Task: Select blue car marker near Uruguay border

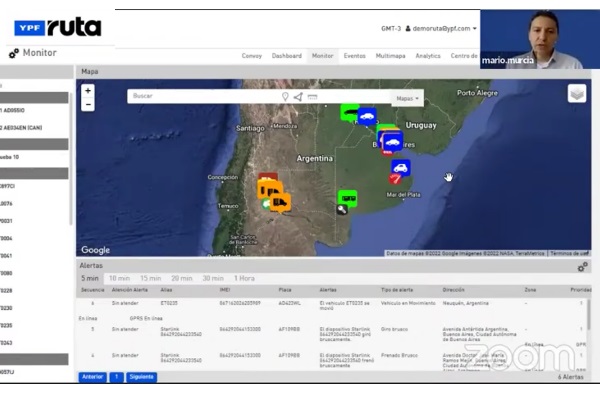Action: click(367, 117)
